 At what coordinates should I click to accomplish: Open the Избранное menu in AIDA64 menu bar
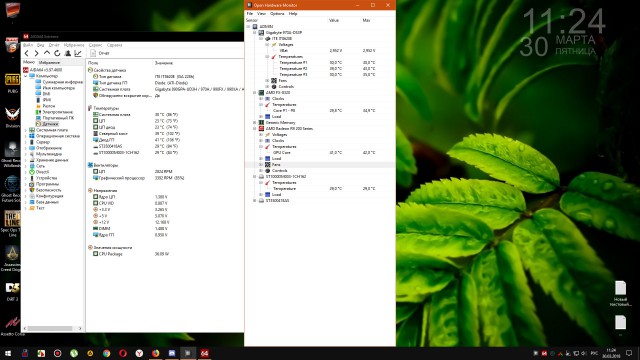(74, 45)
